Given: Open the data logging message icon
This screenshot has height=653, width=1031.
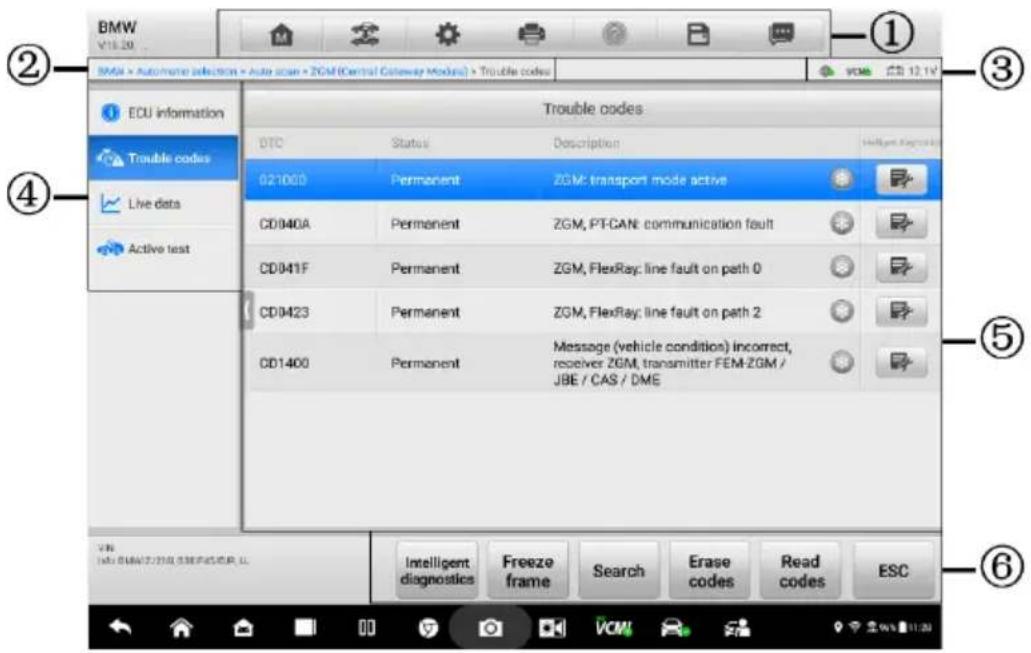Looking at the screenshot, I should point(781,34).
